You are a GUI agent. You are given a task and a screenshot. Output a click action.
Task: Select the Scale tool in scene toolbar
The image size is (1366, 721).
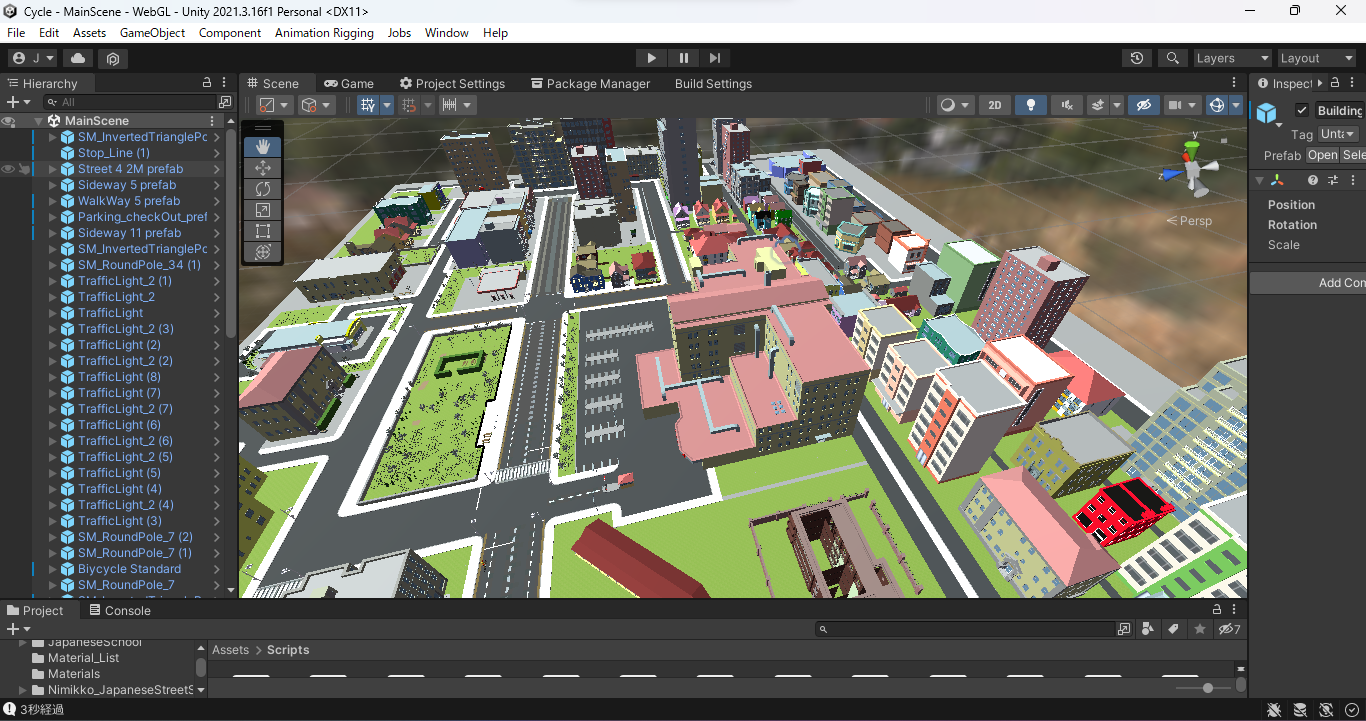point(263,210)
